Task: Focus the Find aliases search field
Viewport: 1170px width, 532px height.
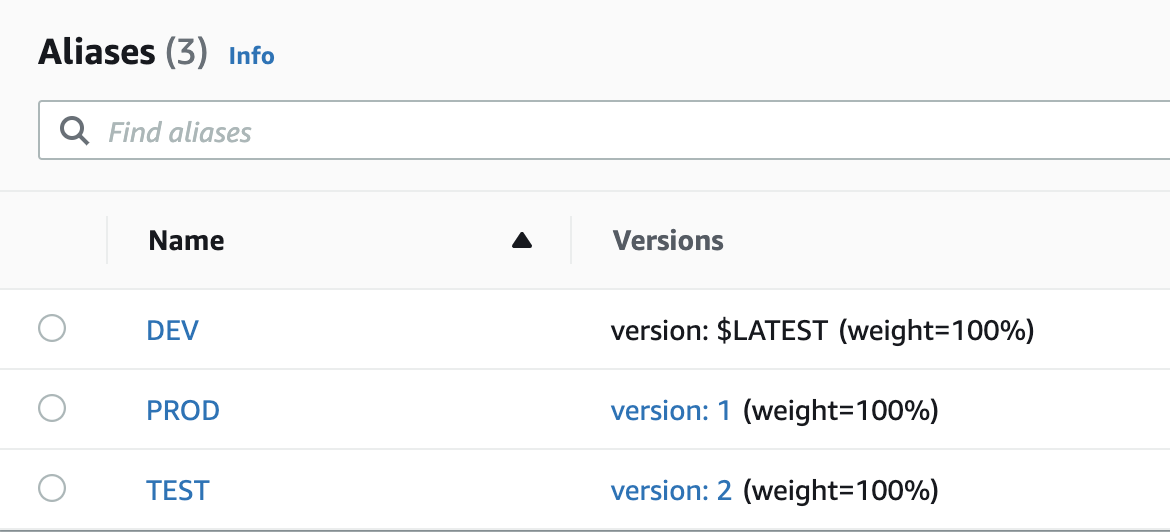Action: pos(604,131)
